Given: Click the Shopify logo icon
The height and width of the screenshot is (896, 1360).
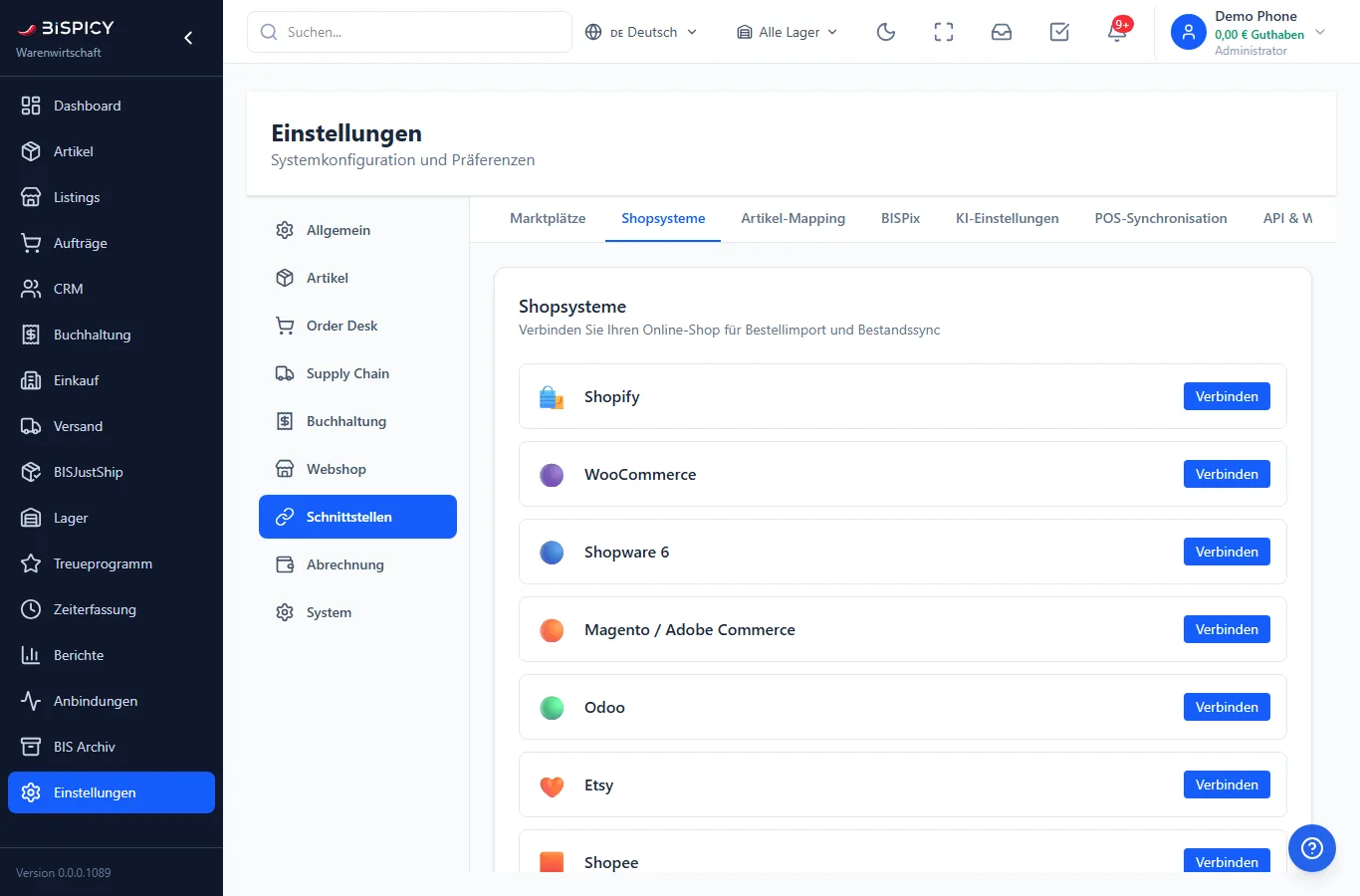Looking at the screenshot, I should click(552, 397).
